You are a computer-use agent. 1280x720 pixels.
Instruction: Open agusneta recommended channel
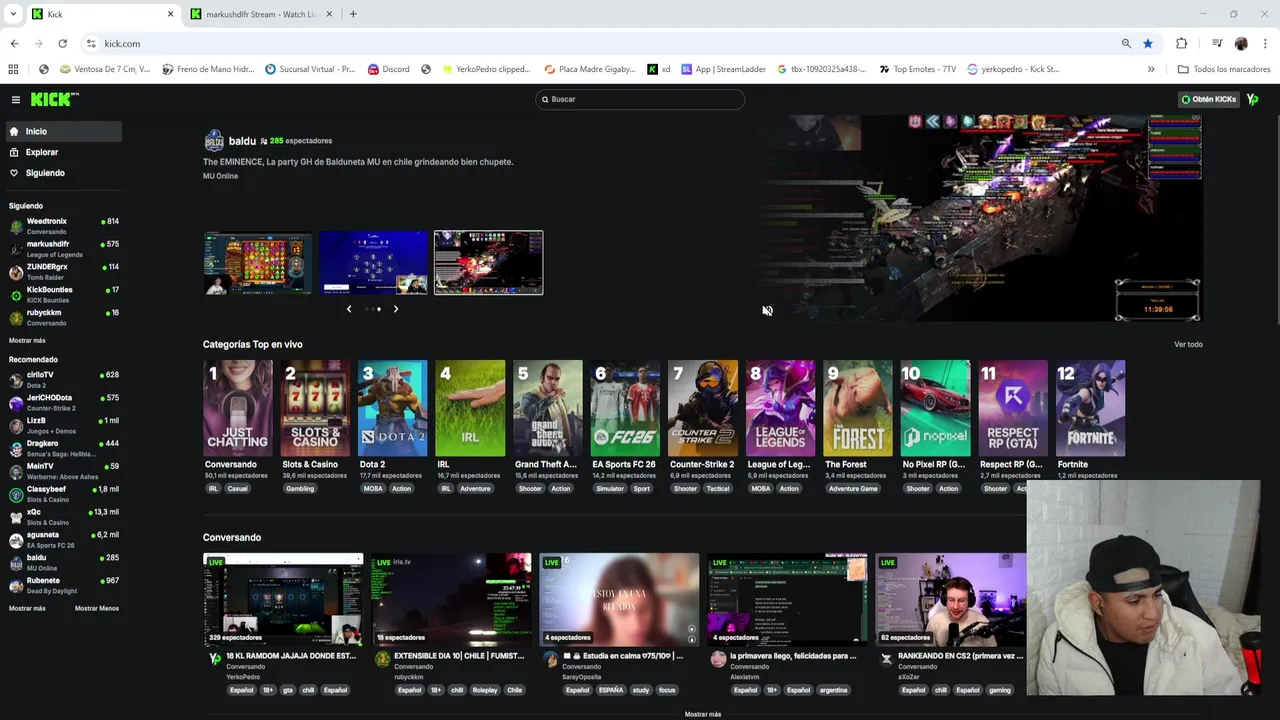pyautogui.click(x=63, y=540)
